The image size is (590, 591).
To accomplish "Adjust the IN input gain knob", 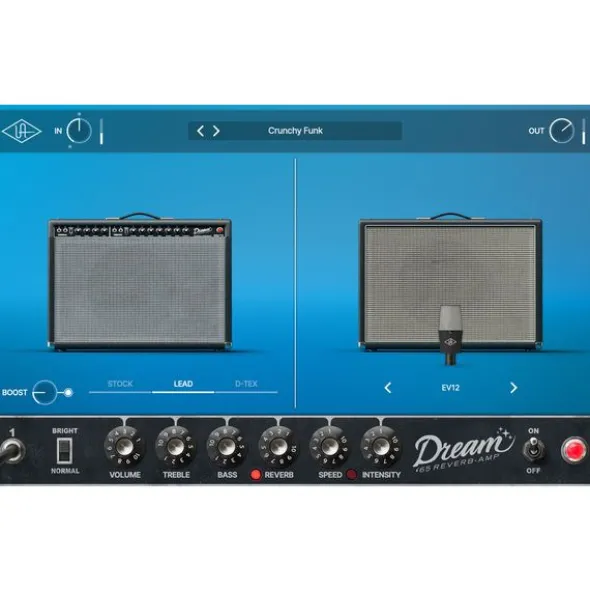I will click(x=79, y=131).
